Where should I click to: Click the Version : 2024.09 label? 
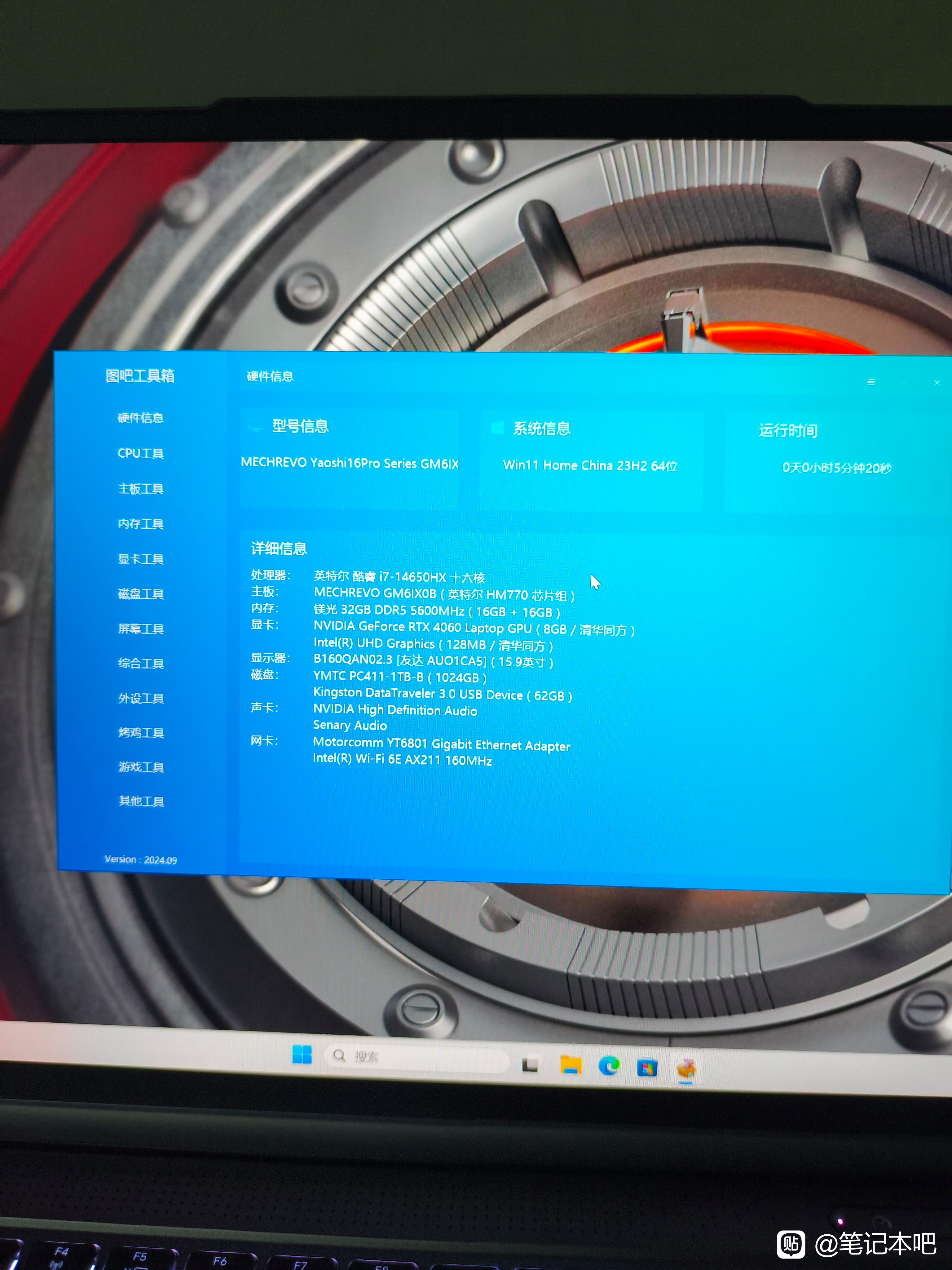(x=141, y=859)
